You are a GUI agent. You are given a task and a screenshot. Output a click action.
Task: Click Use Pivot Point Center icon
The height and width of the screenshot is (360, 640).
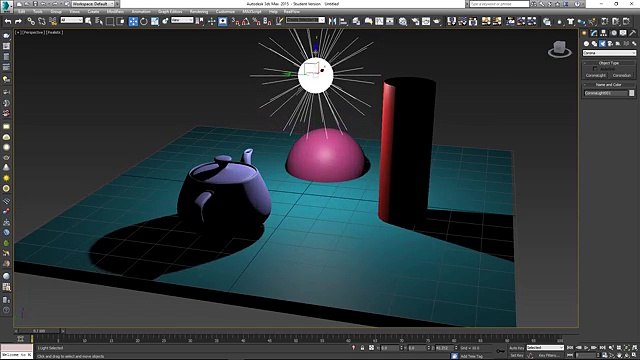[x=199, y=21]
